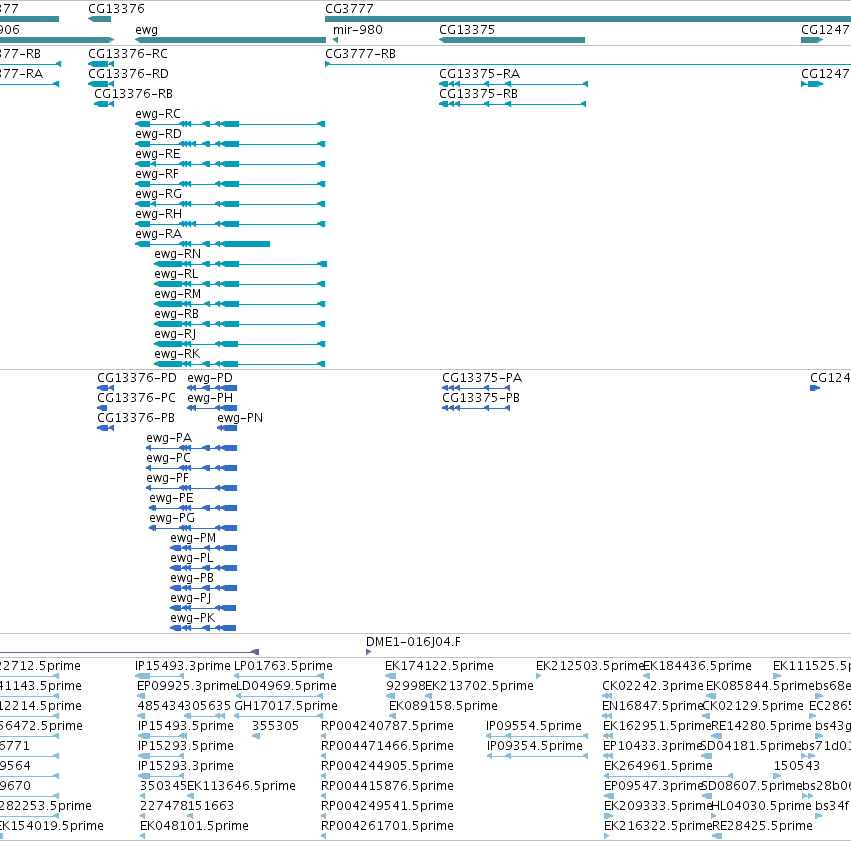Click the ewg-RB transcript label
851x841 pixels.
pos(176,314)
